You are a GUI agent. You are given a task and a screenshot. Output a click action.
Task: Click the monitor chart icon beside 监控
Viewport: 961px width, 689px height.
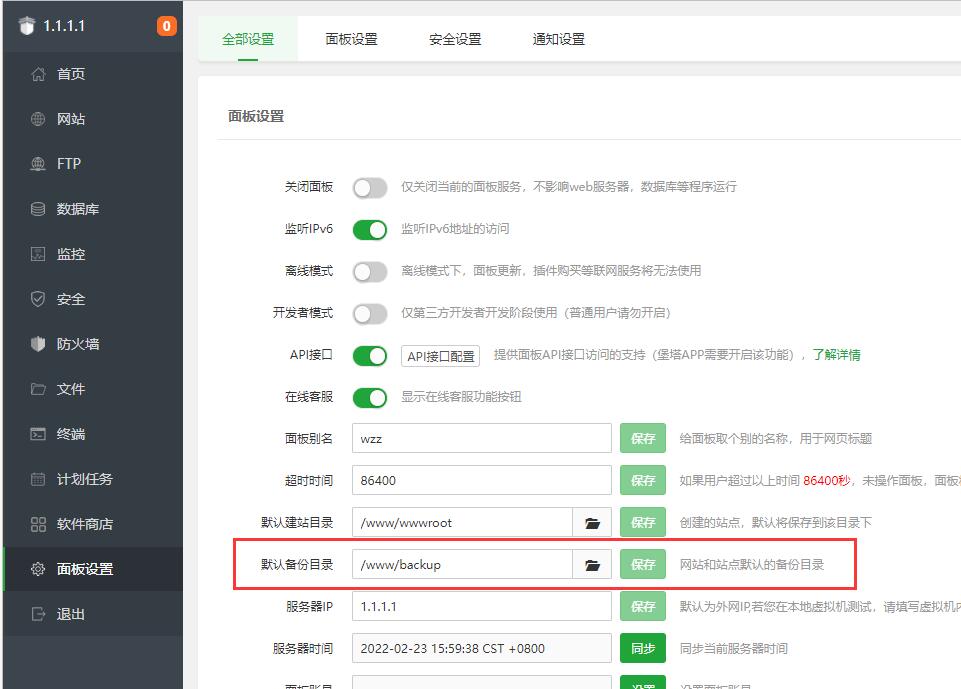(x=38, y=254)
